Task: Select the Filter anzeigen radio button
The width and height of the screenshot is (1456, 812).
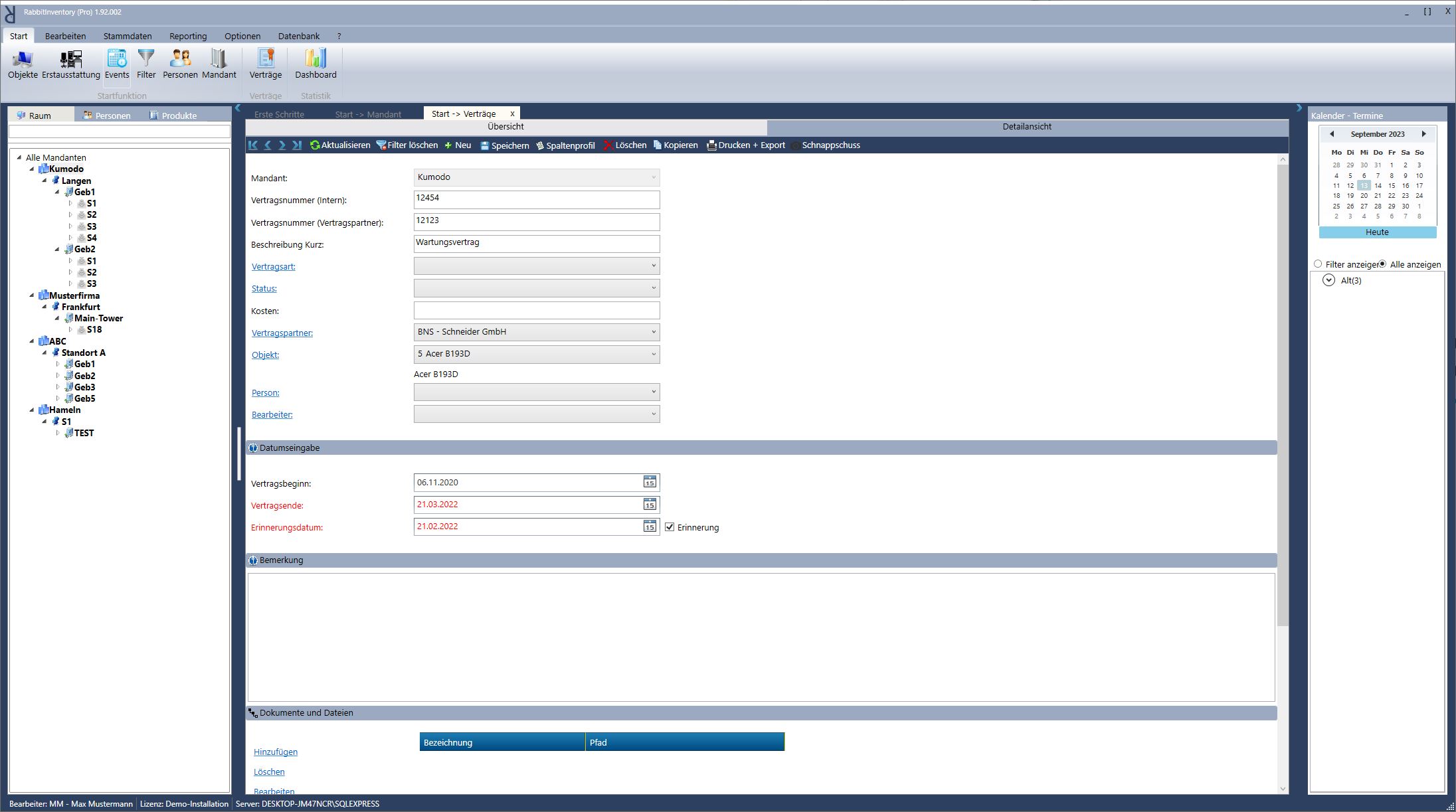Action: pyautogui.click(x=1318, y=264)
